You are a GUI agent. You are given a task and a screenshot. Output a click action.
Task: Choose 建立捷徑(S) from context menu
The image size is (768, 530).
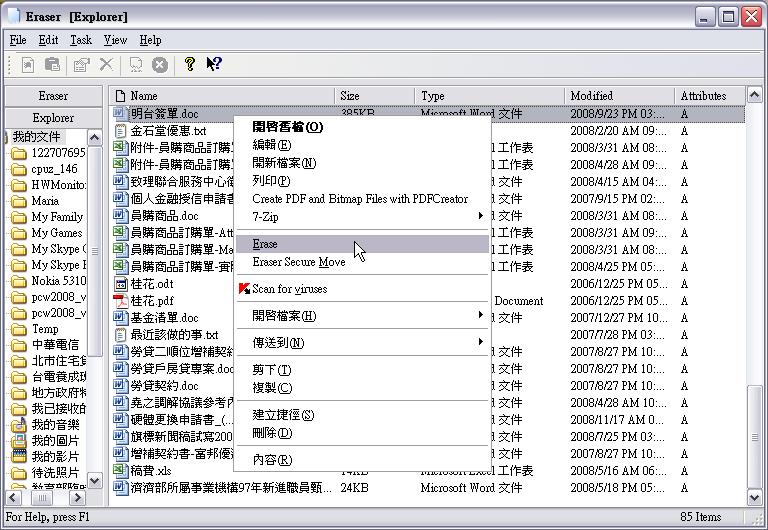[x=362, y=415]
